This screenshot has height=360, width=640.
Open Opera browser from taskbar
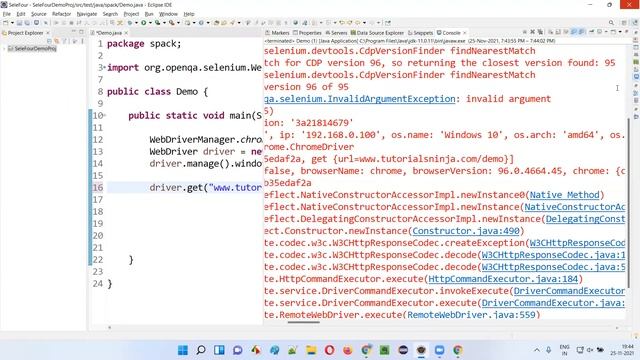[x=329, y=350]
